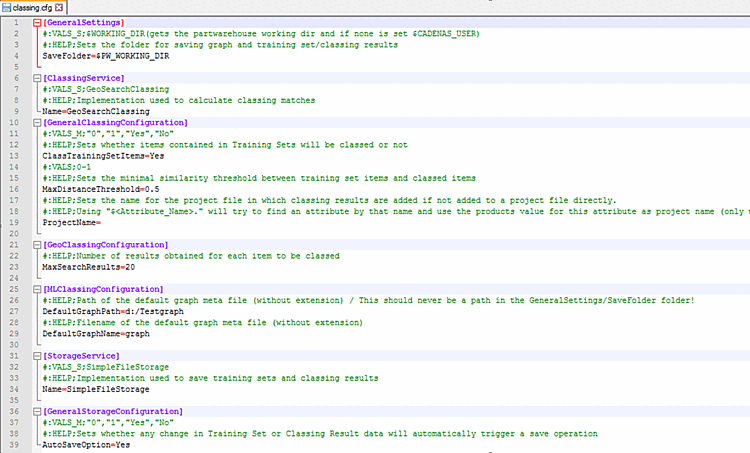
Task: Click the classing.cfg file save icon
Action: coord(6,8)
